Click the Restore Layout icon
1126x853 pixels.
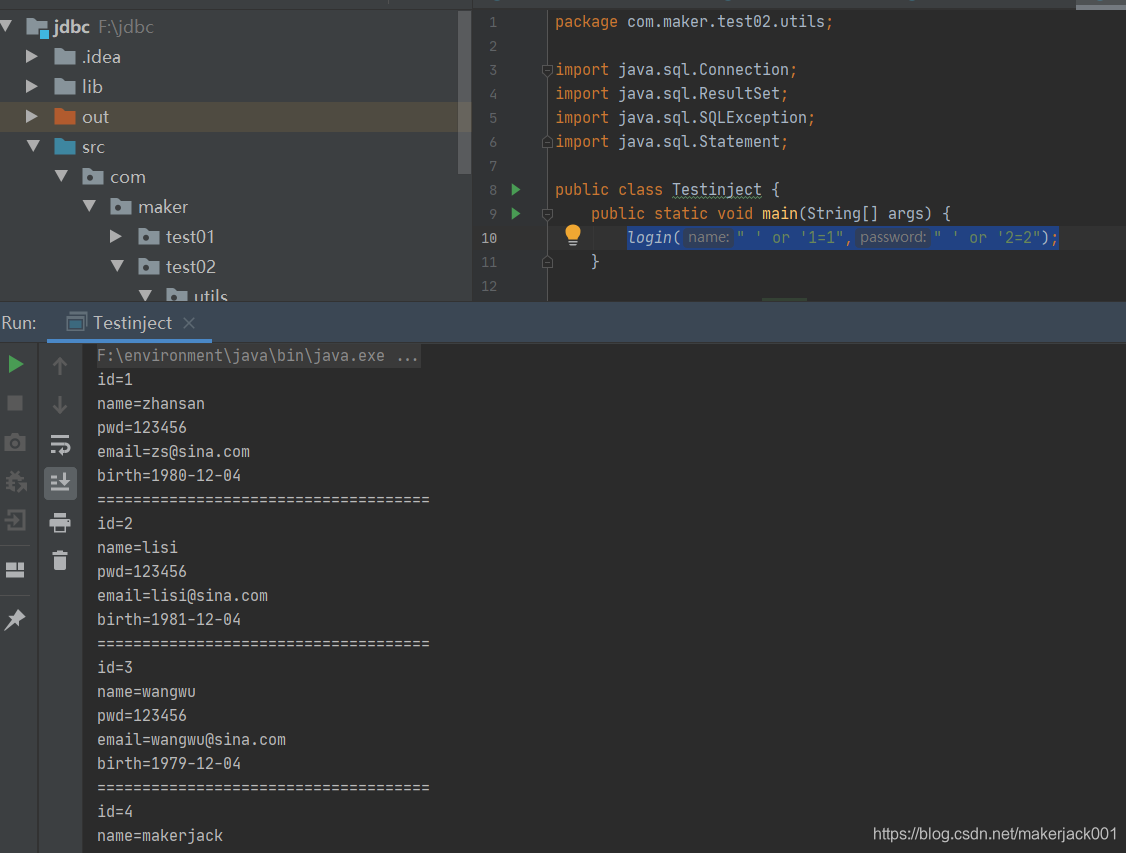pyautogui.click(x=15, y=570)
